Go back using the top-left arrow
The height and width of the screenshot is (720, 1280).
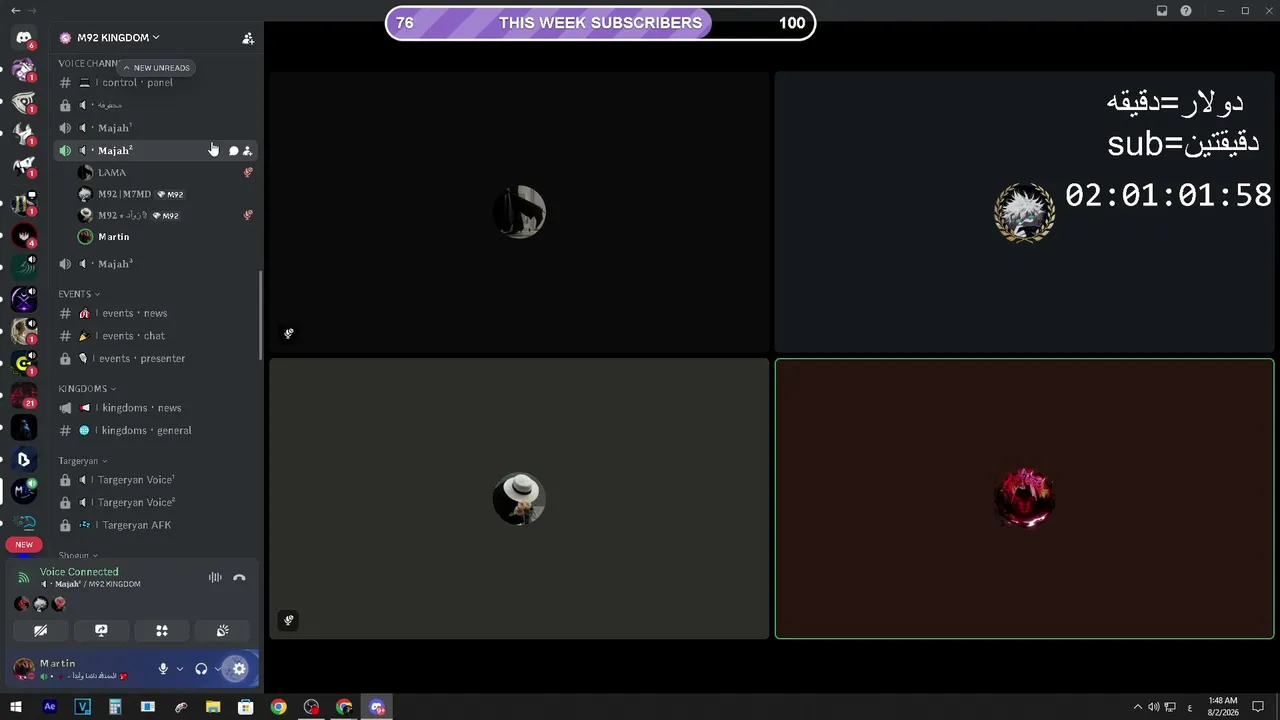coord(15,10)
